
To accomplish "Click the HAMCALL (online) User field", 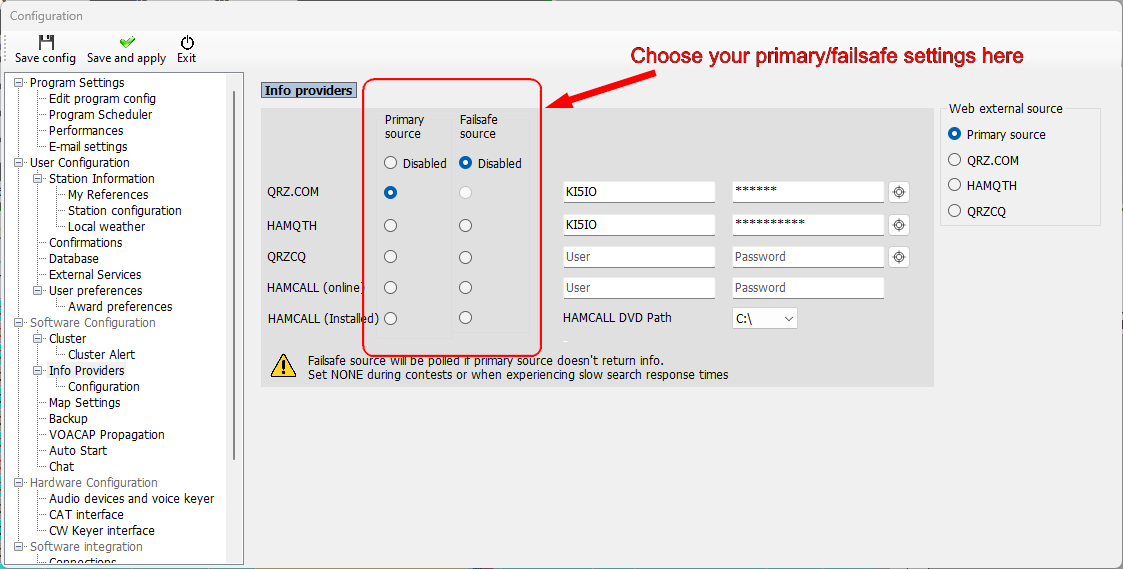I will [x=640, y=287].
